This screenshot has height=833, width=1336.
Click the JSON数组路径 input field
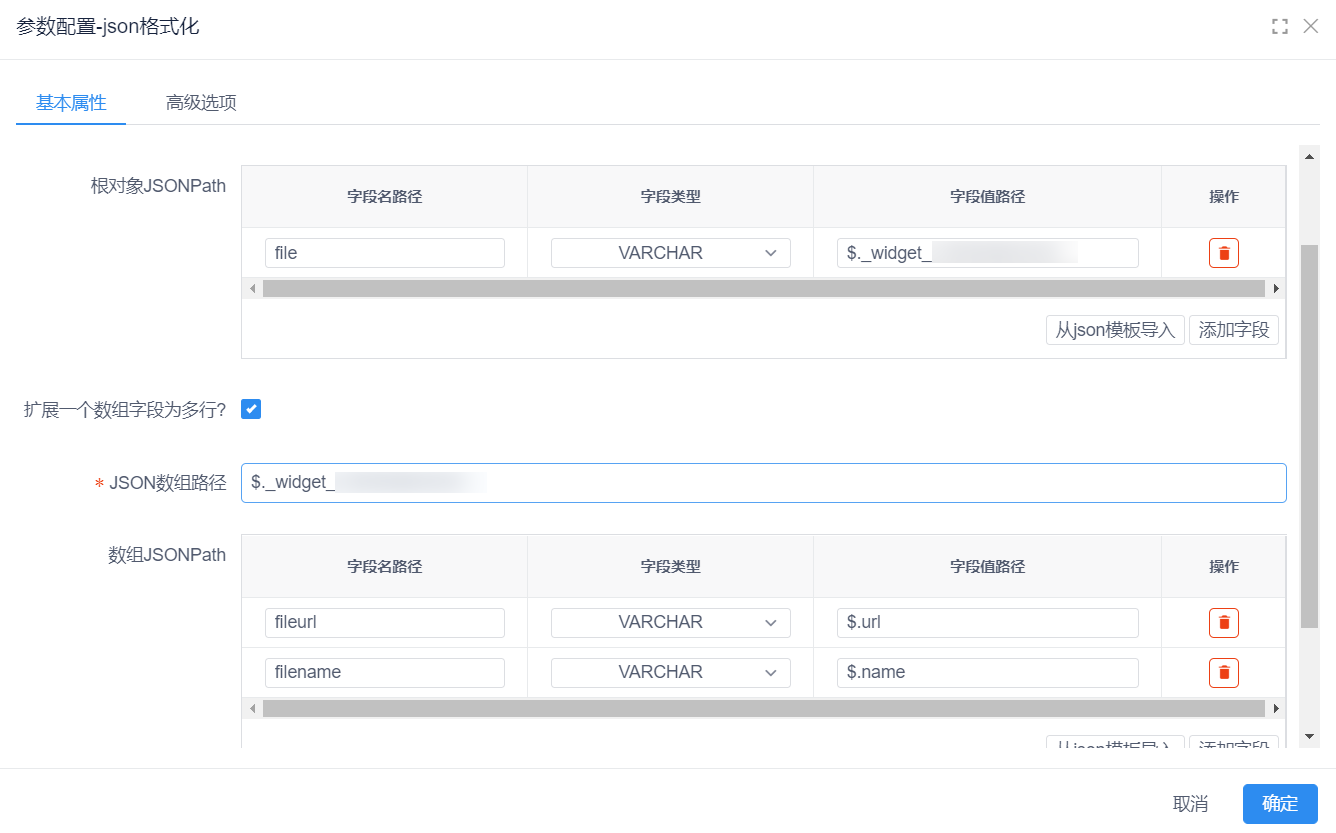(x=763, y=482)
